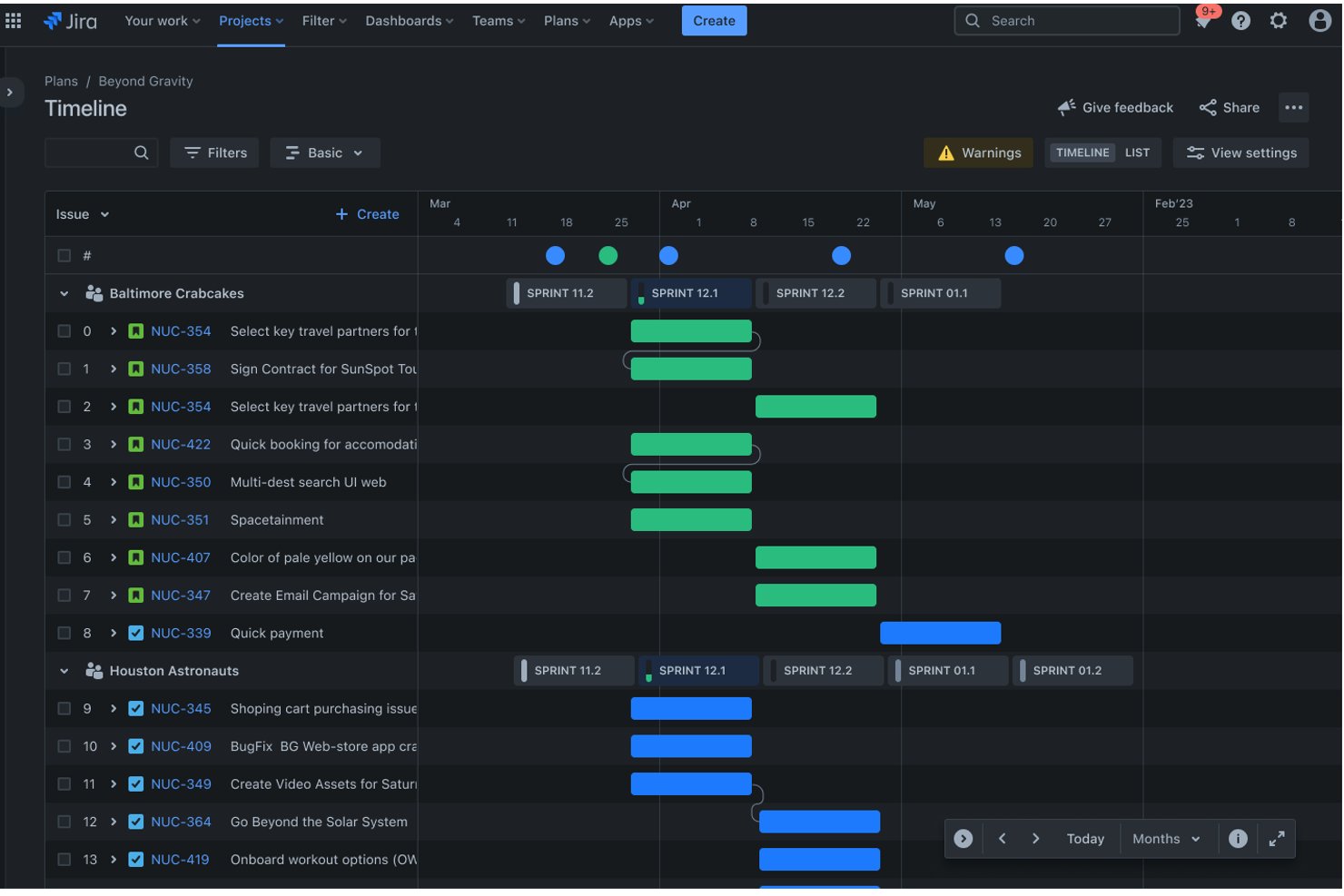Move timeline backward with left arrow

point(1002,839)
